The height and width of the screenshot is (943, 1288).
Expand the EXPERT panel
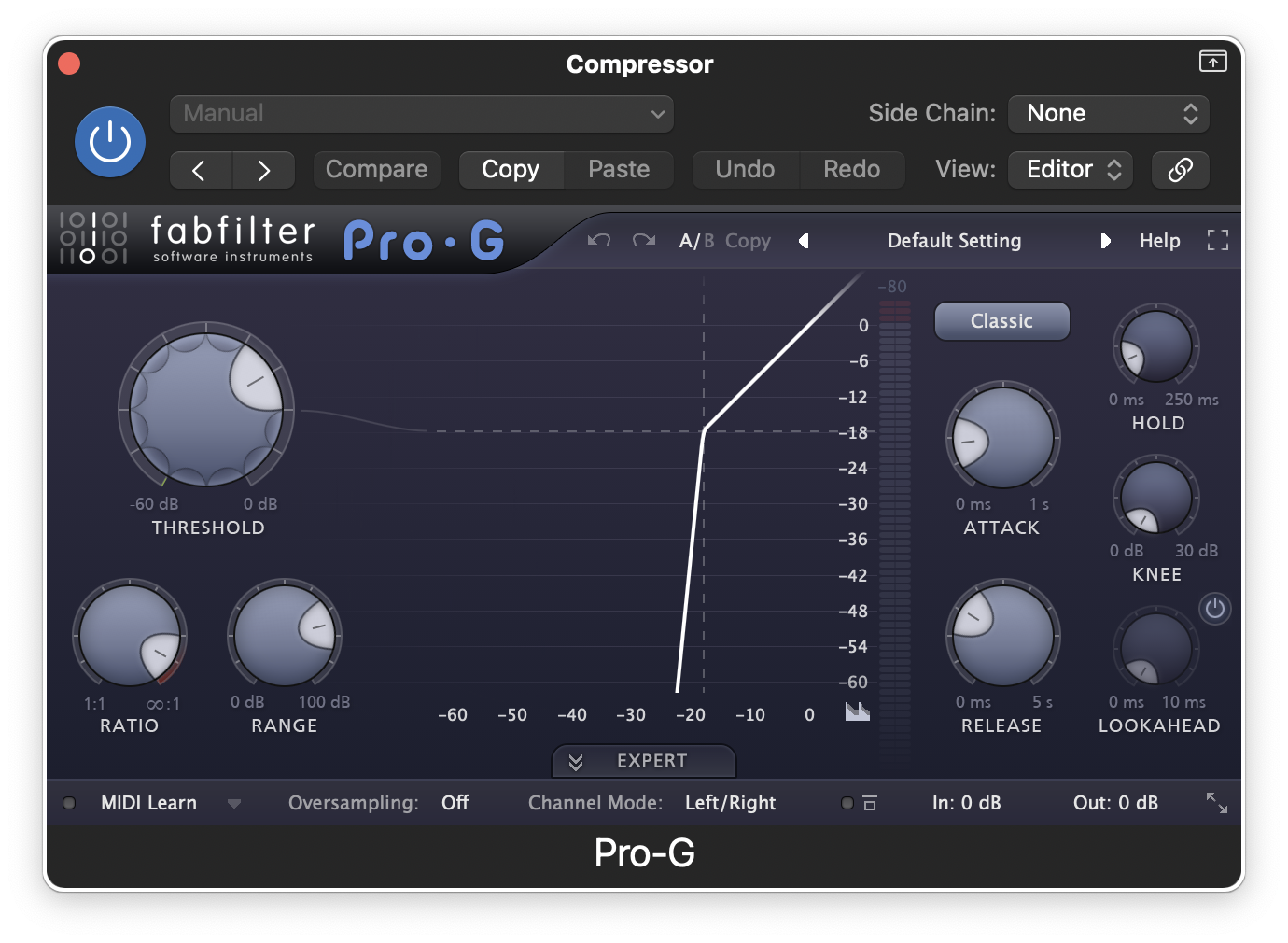pyautogui.click(x=644, y=761)
